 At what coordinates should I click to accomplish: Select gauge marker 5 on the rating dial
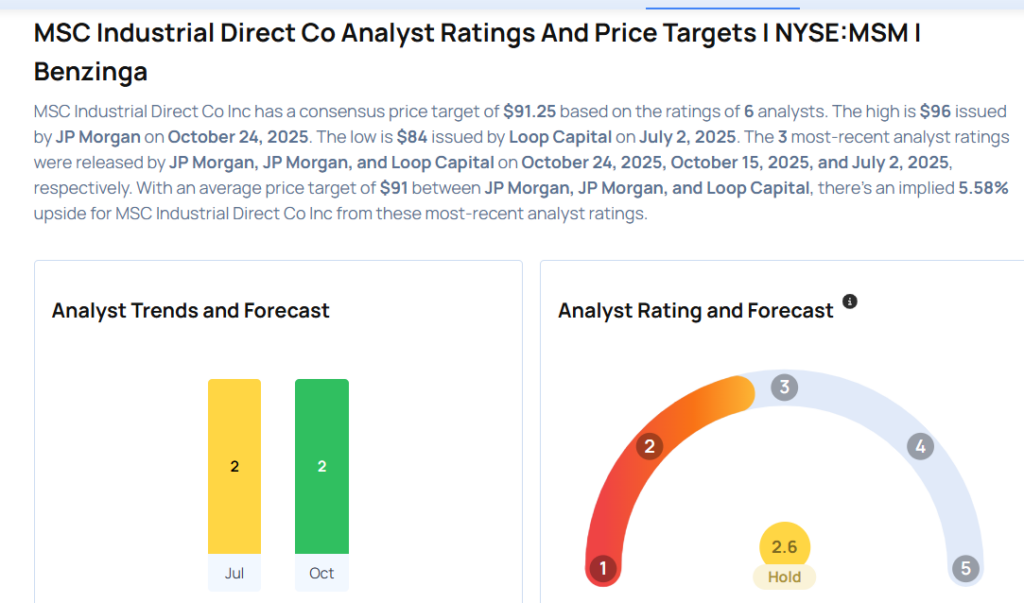pos(965,567)
